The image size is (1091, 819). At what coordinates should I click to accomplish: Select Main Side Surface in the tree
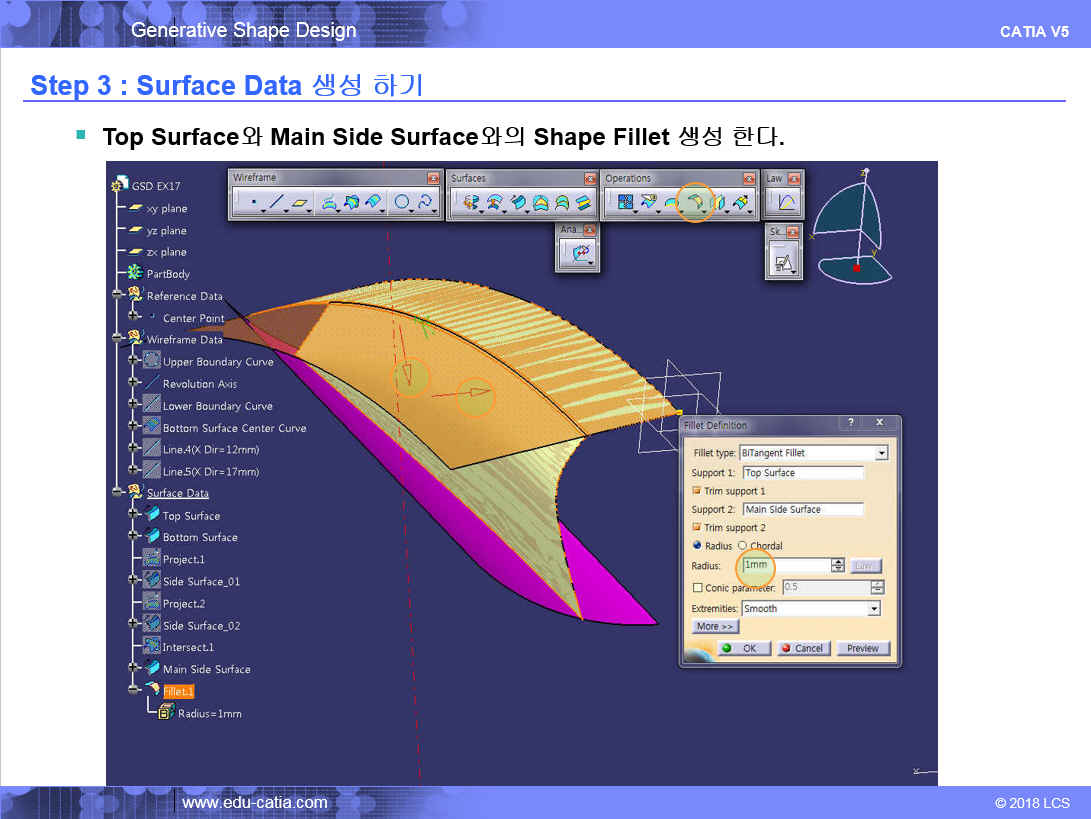206,669
